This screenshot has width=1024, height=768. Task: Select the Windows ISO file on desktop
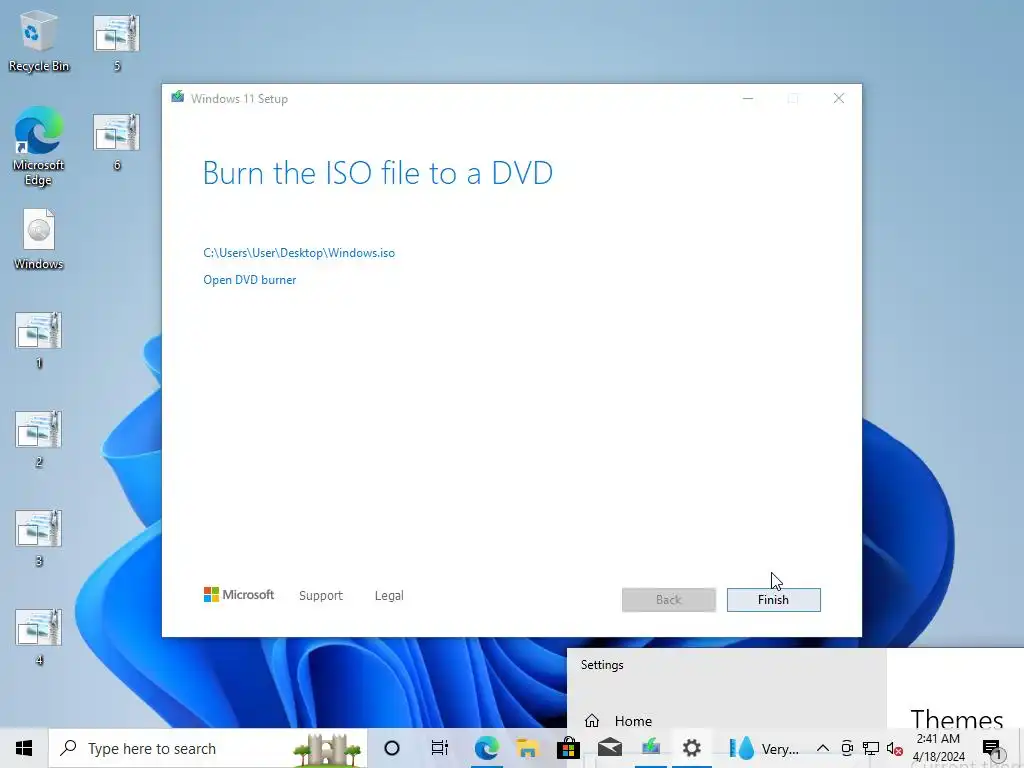coord(39,239)
